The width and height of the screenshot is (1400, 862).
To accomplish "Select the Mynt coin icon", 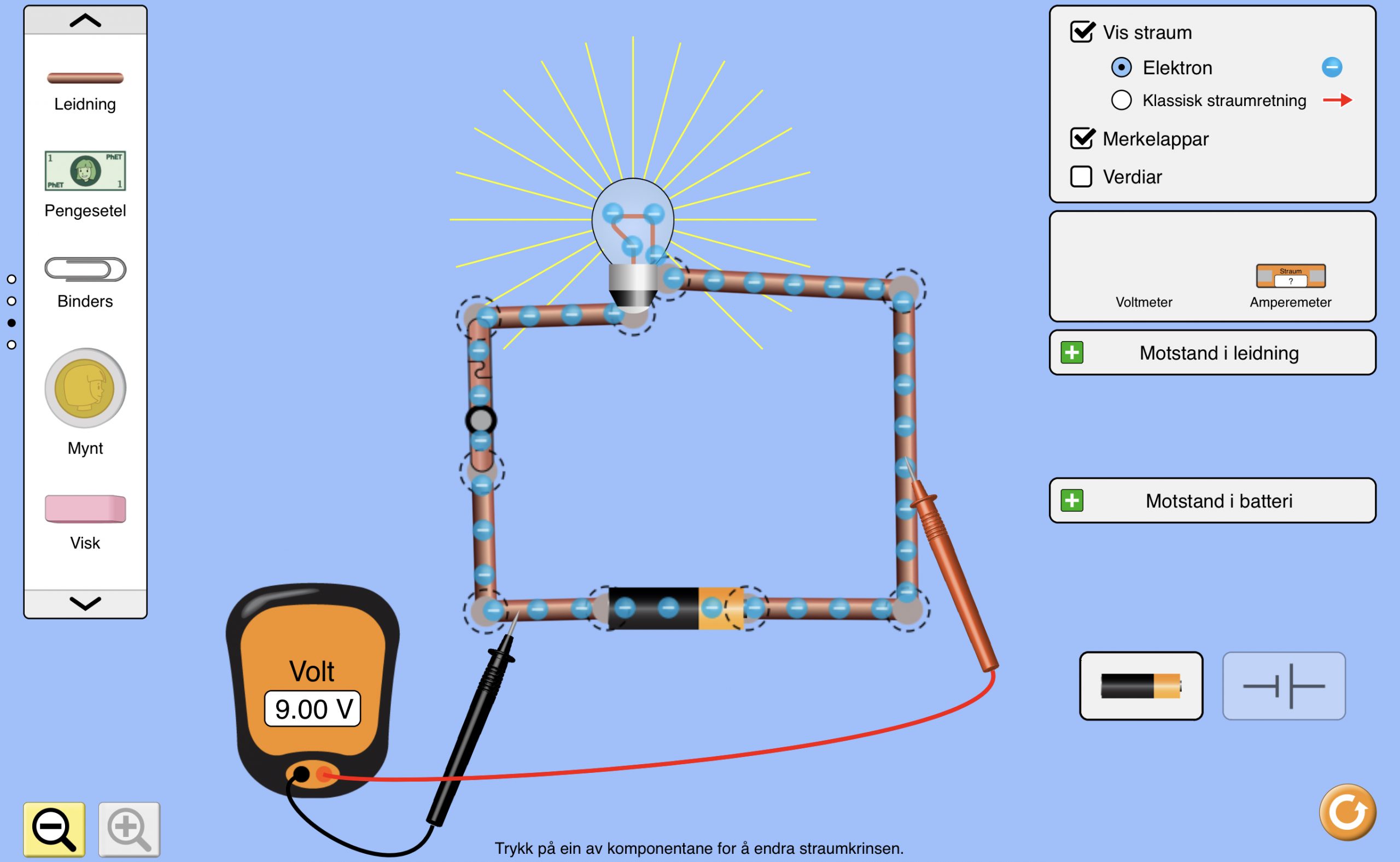I will click(x=85, y=388).
